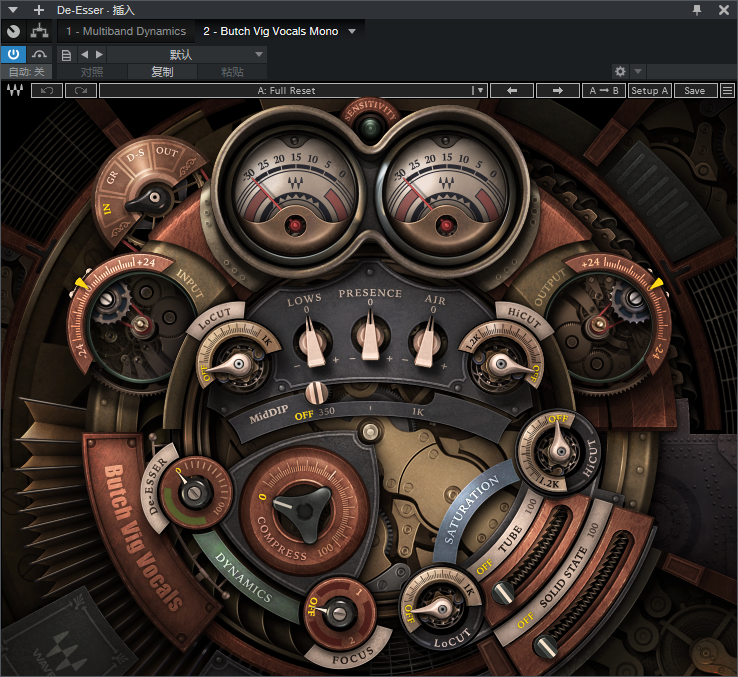Screen dimensions: 738x677
Task: Open the Waves hamburger menu icon
Action: pos(728,90)
